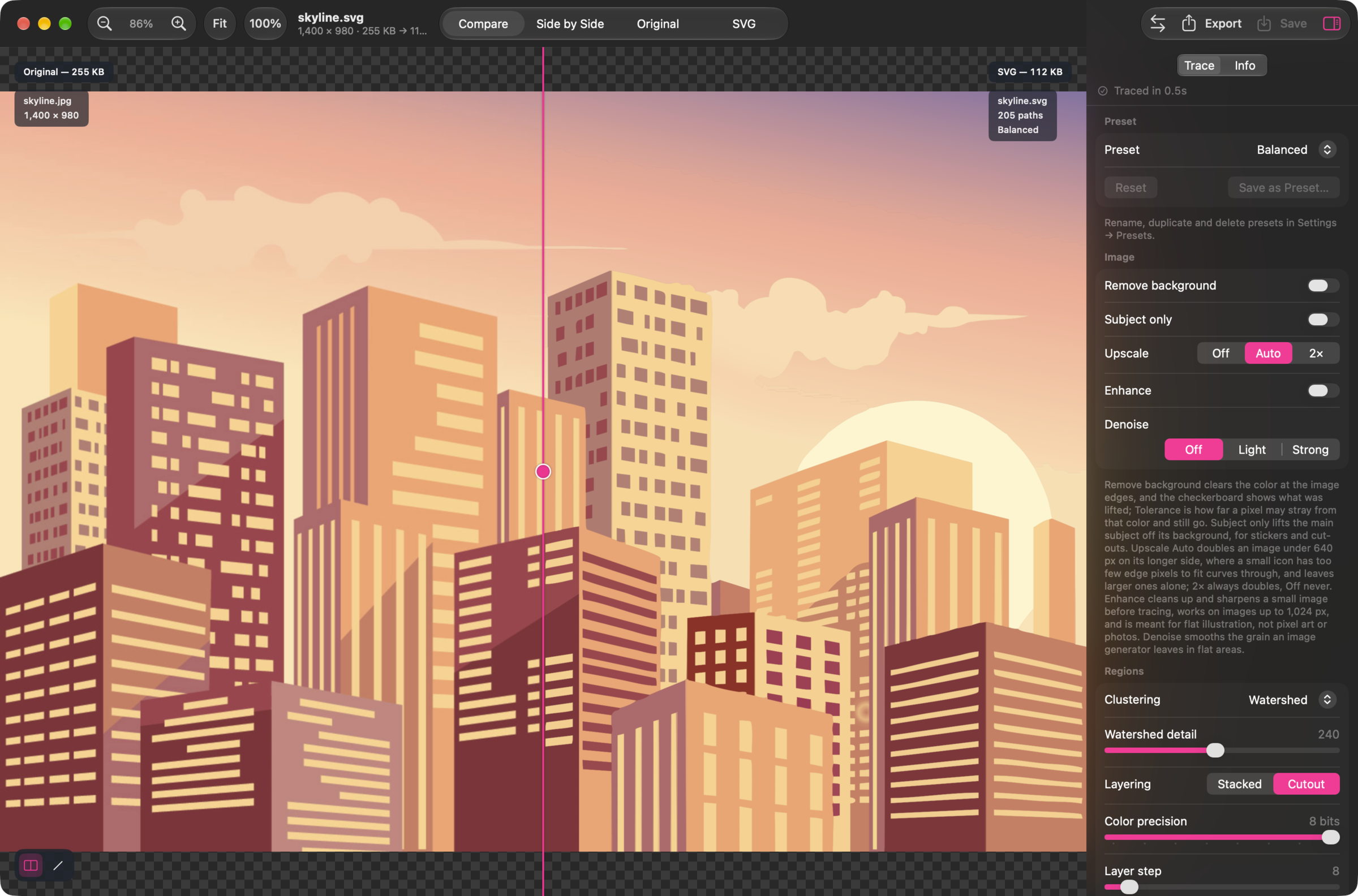Click the Layer step slider handle

coord(1129,887)
